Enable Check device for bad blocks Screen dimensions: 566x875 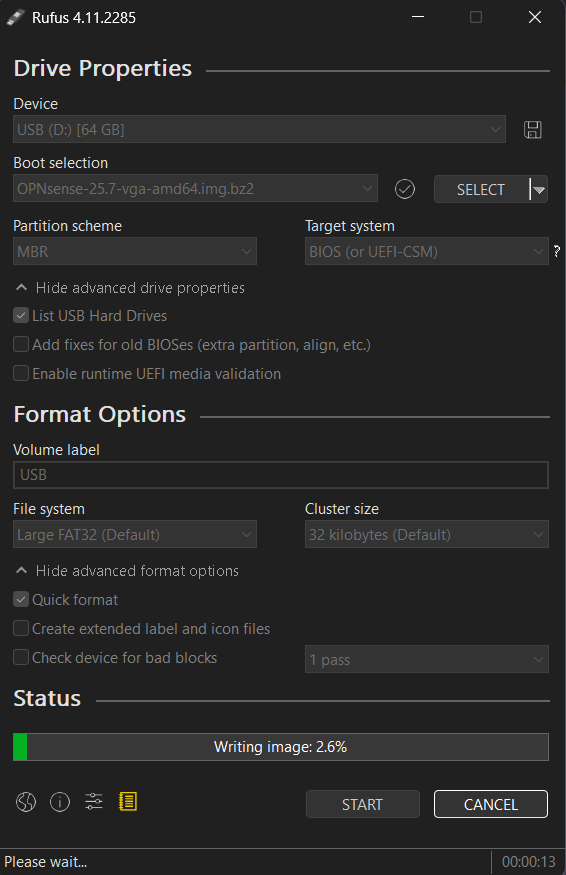(21, 657)
